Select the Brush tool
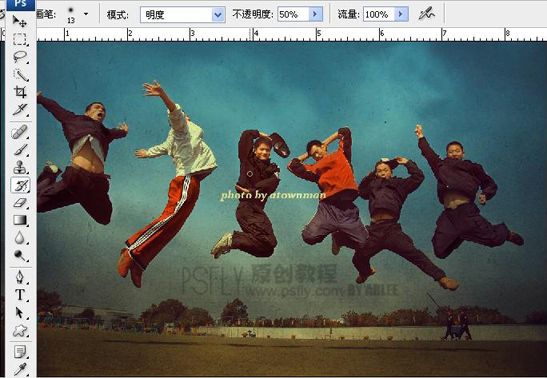Screen dimensions: 547x378 coord(20,150)
